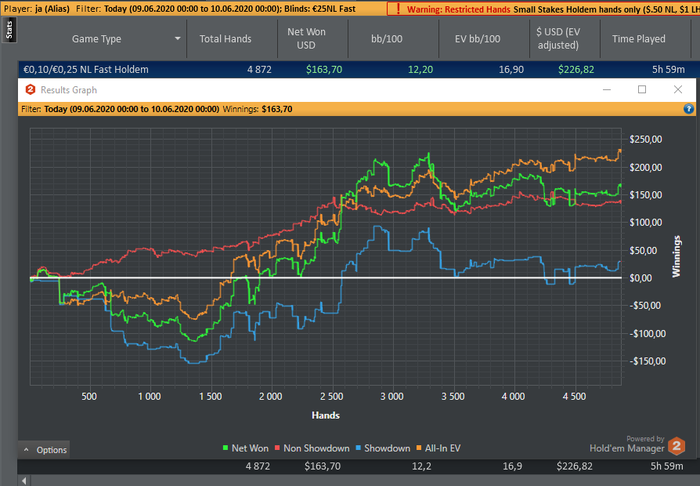Click the Hold'em Manager 2 logo icon
The image size is (700, 486).
tap(677, 446)
